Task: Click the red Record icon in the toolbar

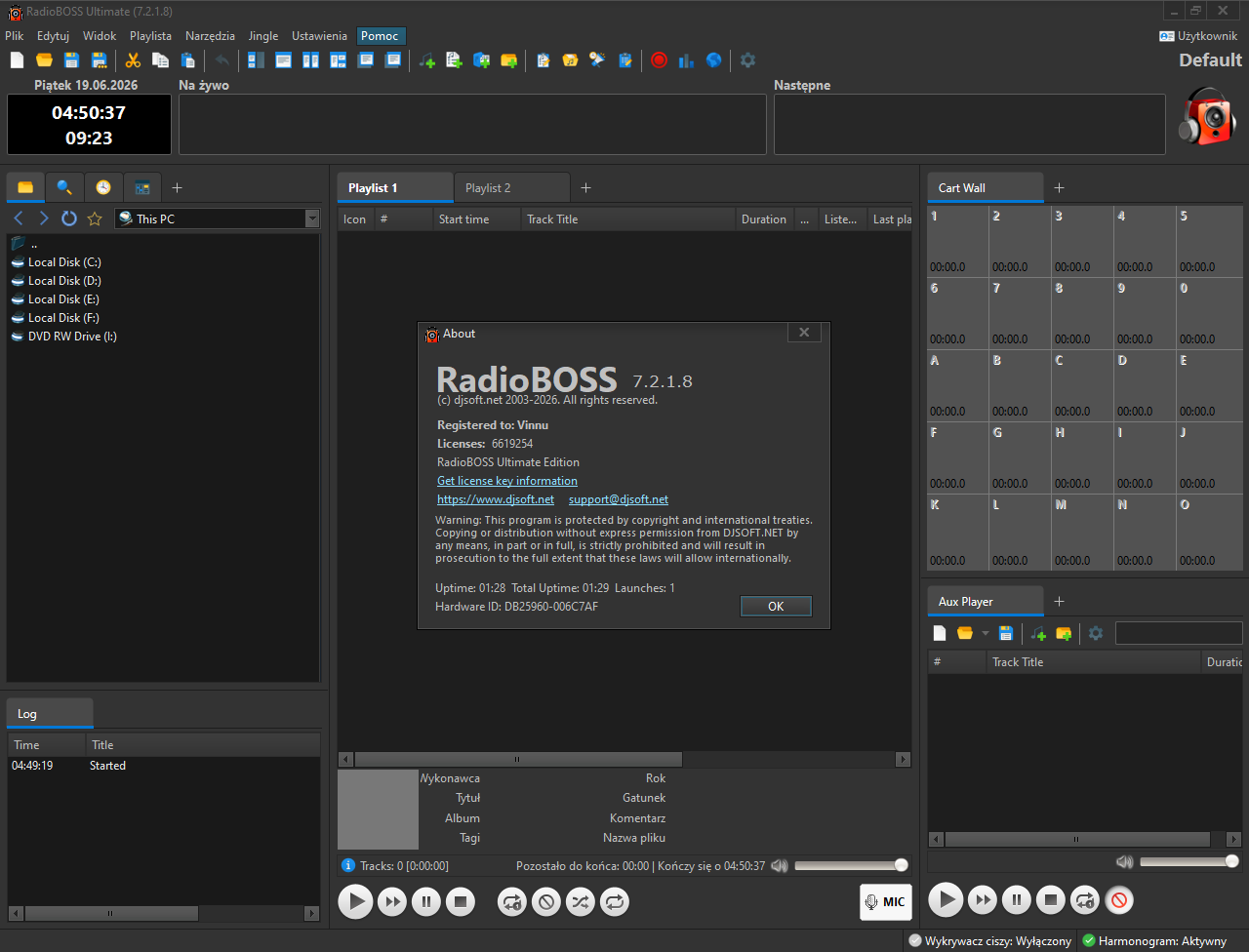Action: coord(659,60)
